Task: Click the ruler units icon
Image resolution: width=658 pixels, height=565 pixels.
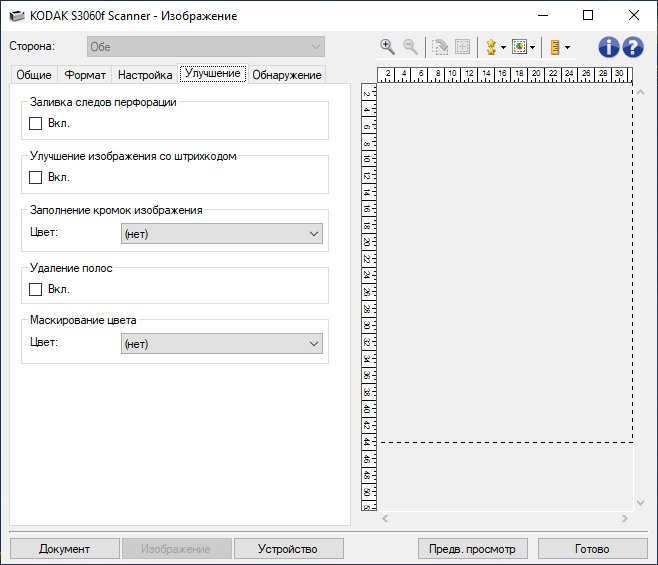Action: pyautogui.click(x=555, y=47)
